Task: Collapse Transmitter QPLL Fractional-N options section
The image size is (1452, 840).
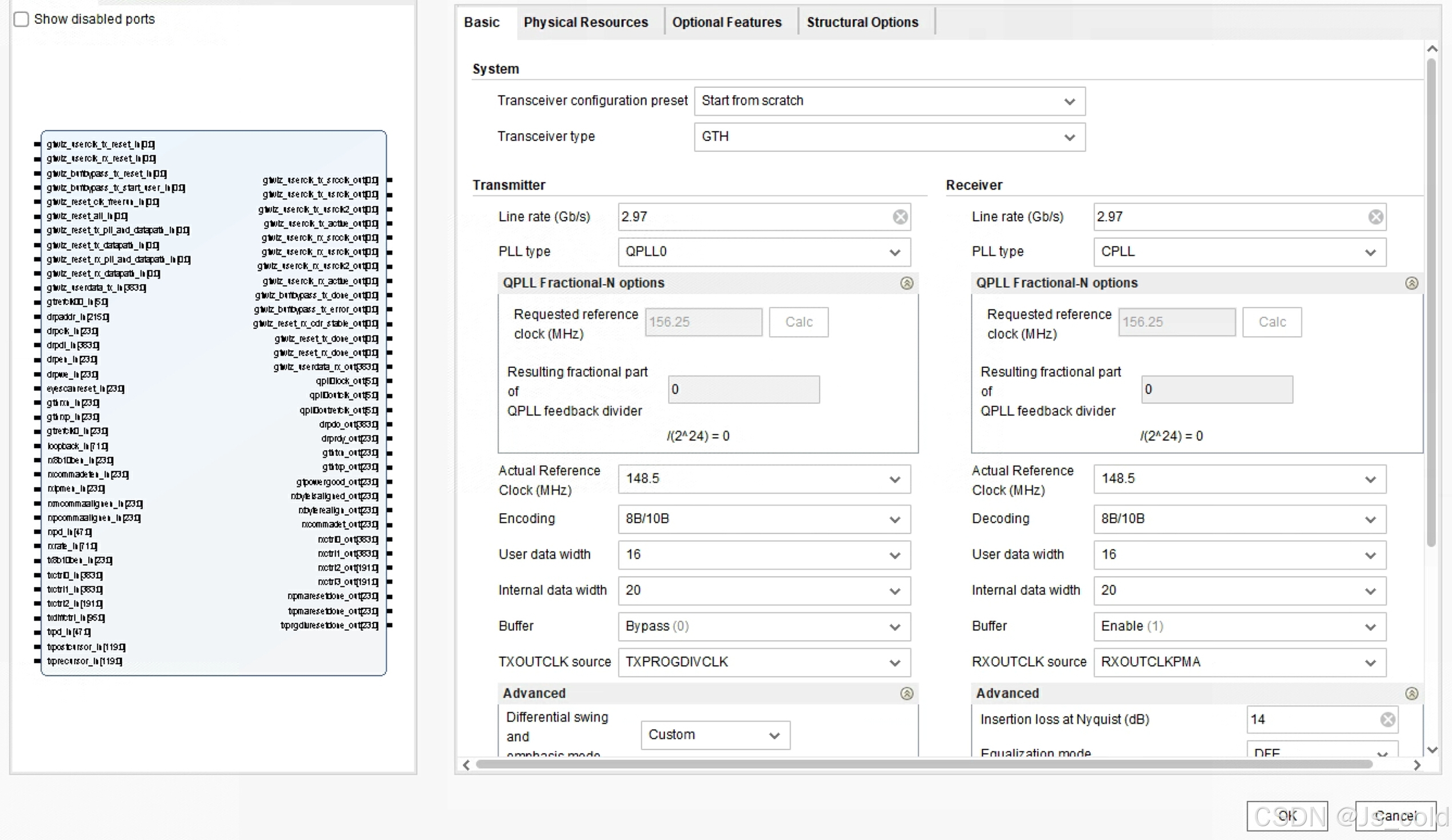Action: click(x=906, y=283)
